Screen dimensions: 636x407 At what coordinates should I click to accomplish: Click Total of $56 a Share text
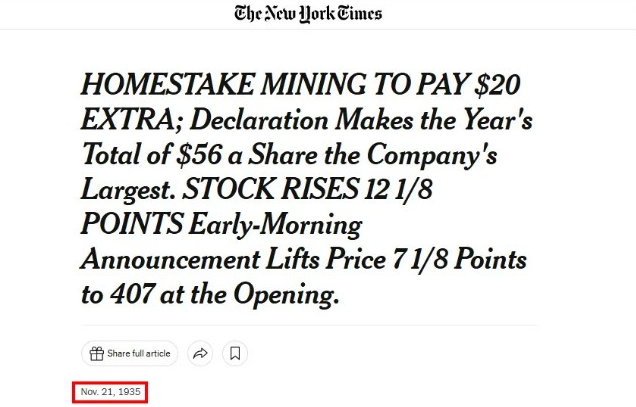tap(201, 154)
